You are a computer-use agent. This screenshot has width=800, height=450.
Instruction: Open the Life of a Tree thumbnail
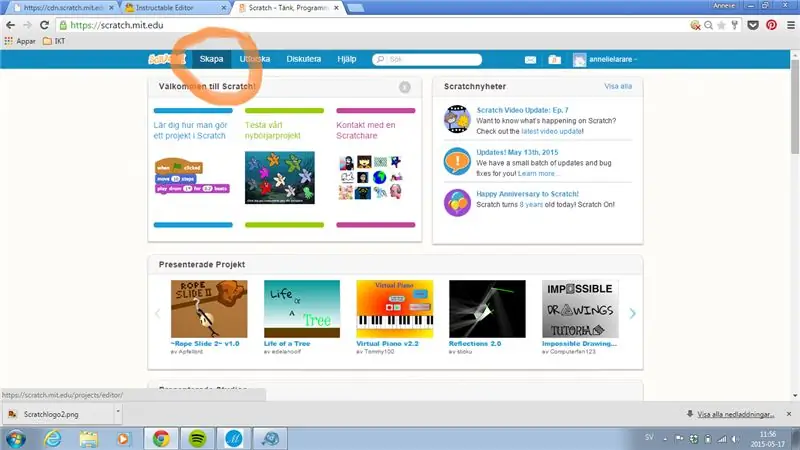[302, 309]
